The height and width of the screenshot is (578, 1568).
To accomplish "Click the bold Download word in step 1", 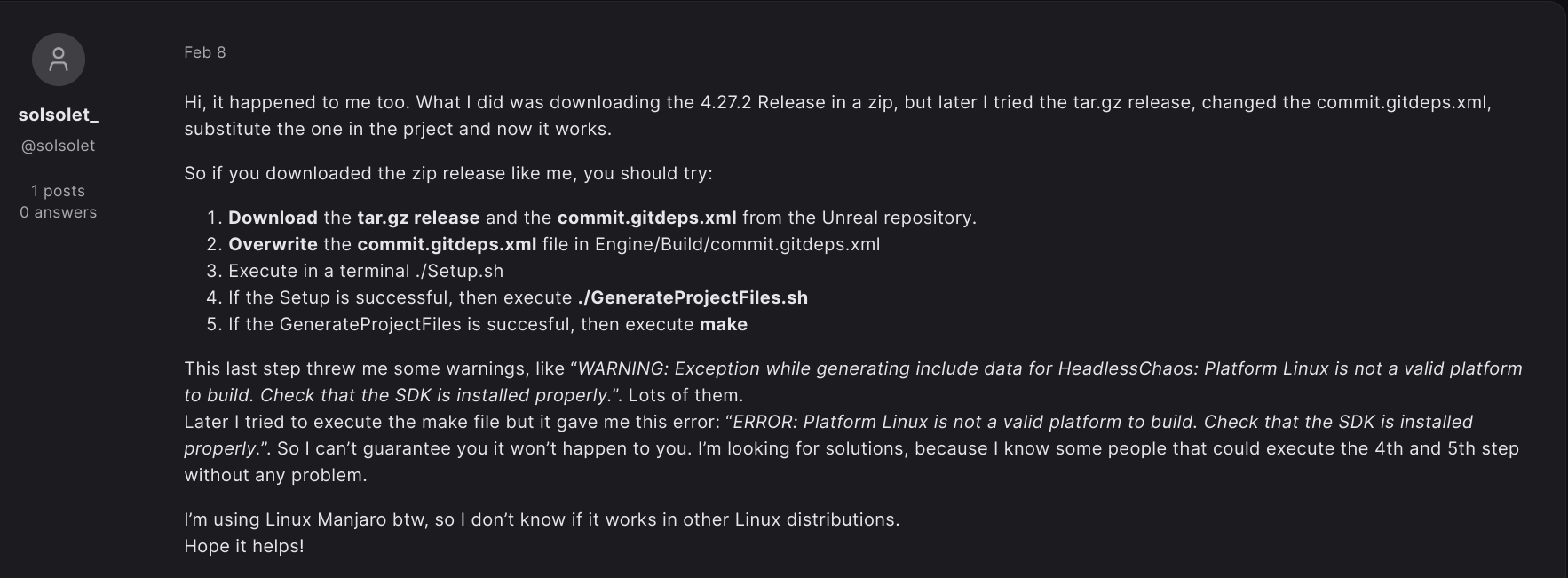I will (273, 218).
